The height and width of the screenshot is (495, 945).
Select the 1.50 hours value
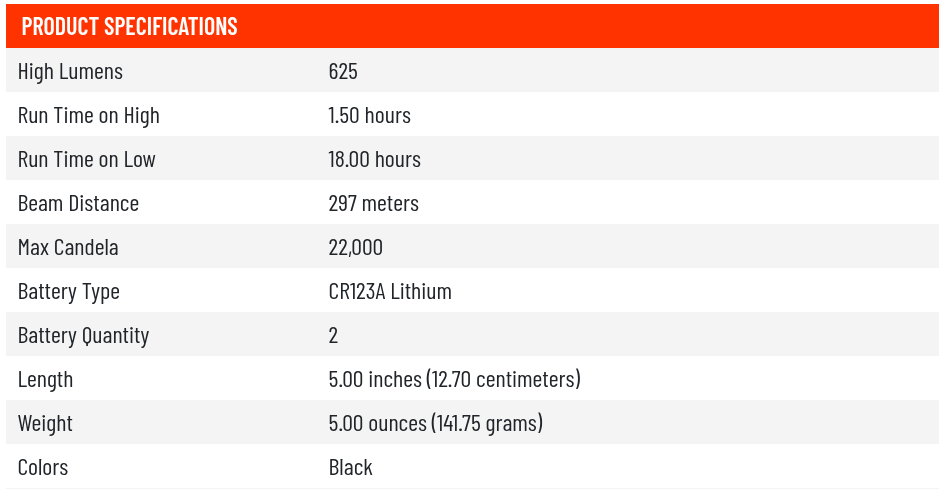click(369, 116)
